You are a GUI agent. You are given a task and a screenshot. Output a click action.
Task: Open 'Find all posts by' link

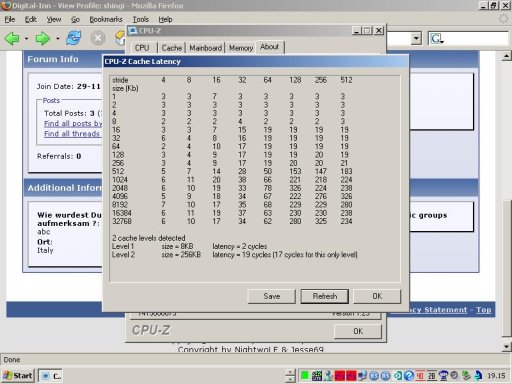coord(73,124)
